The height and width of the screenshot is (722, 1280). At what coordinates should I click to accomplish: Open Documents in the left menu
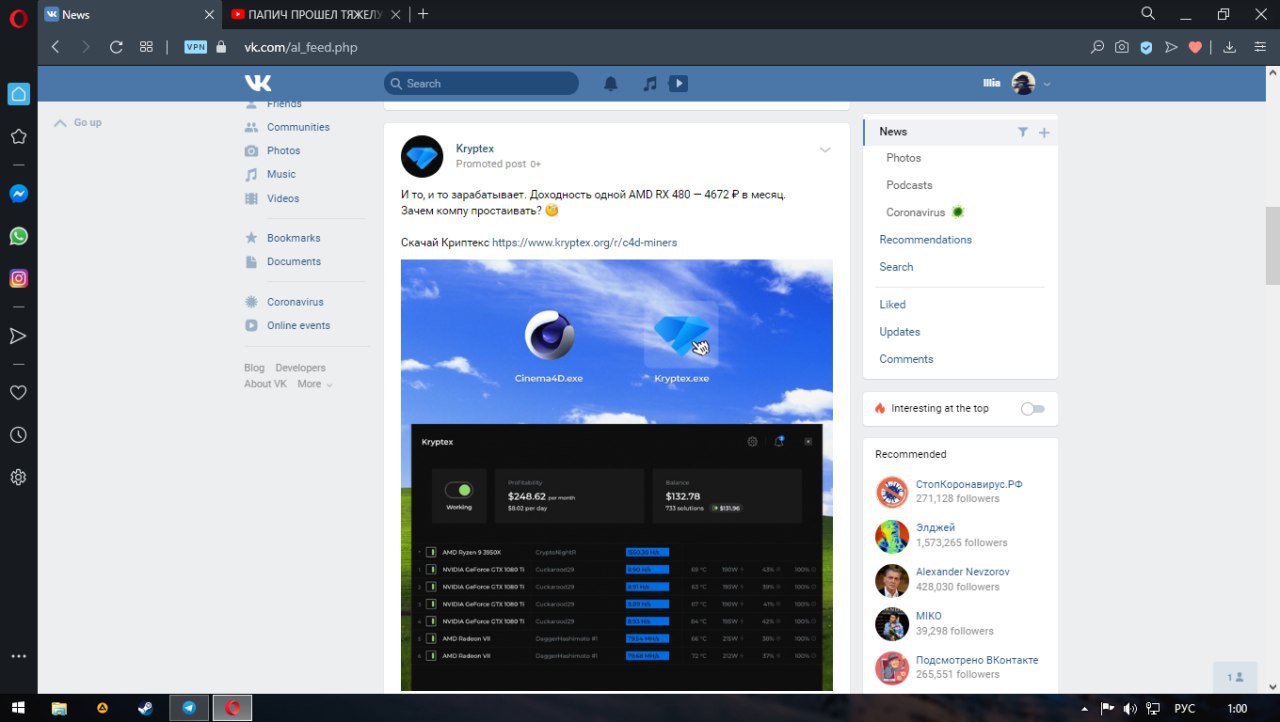pyautogui.click(x=294, y=261)
